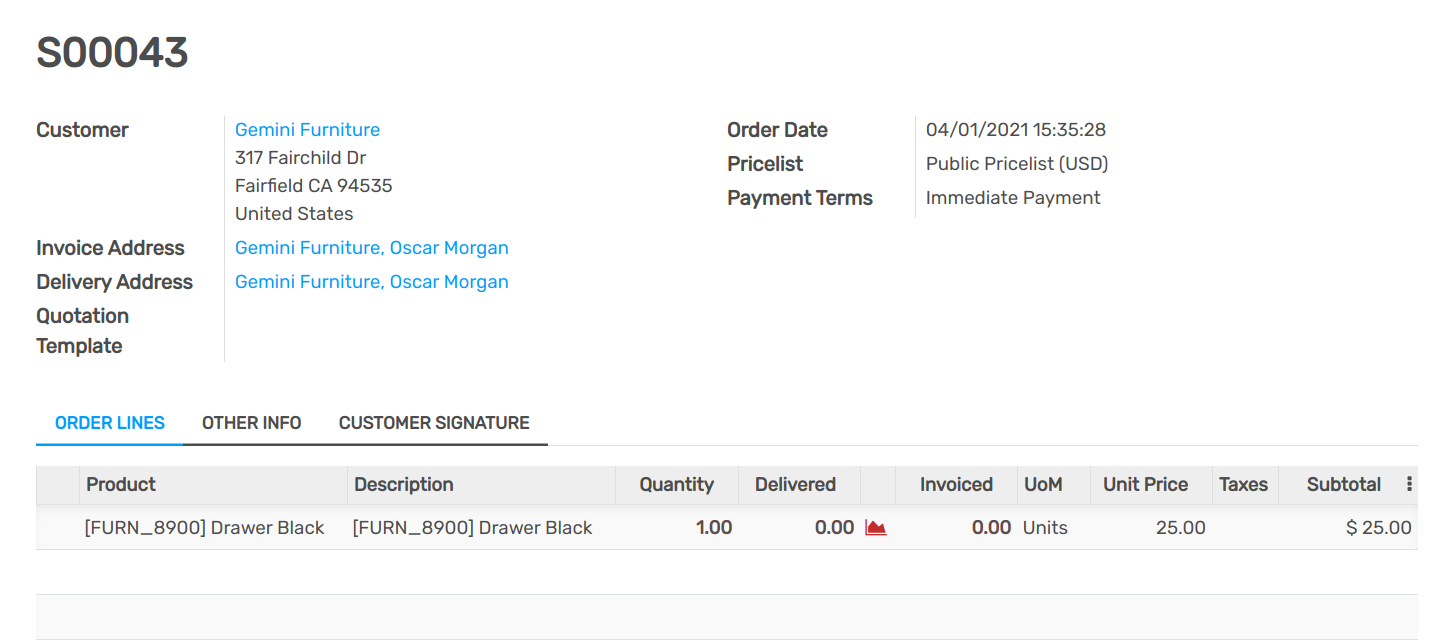Sort by the Product column header
The width and height of the screenshot is (1450, 641).
coord(120,484)
